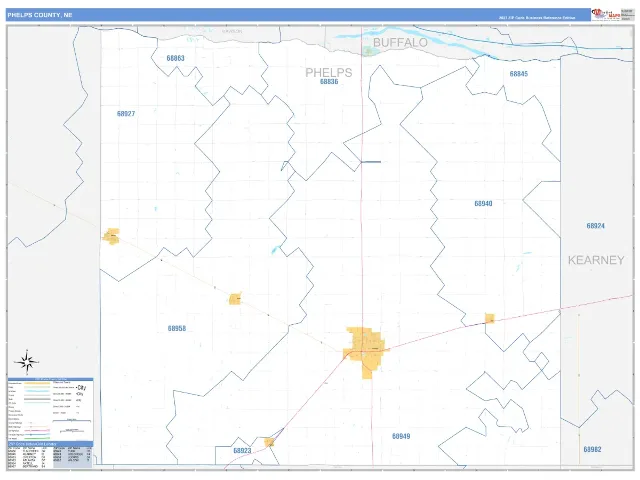This screenshot has height=480, width=640.
Task: Click the yellow line sample in the legend
Action: coord(37,383)
